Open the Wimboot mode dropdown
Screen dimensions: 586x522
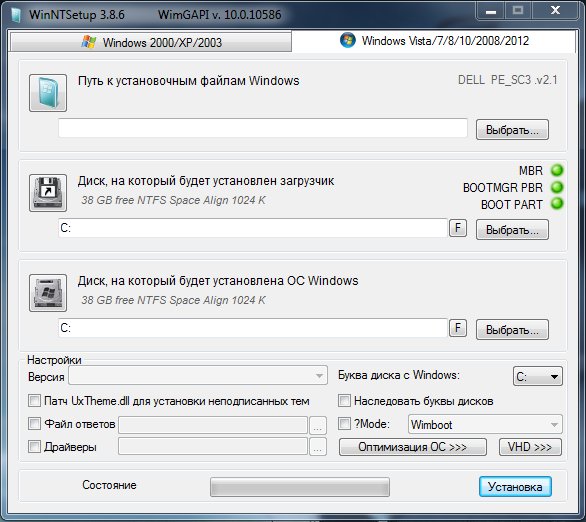[485, 424]
